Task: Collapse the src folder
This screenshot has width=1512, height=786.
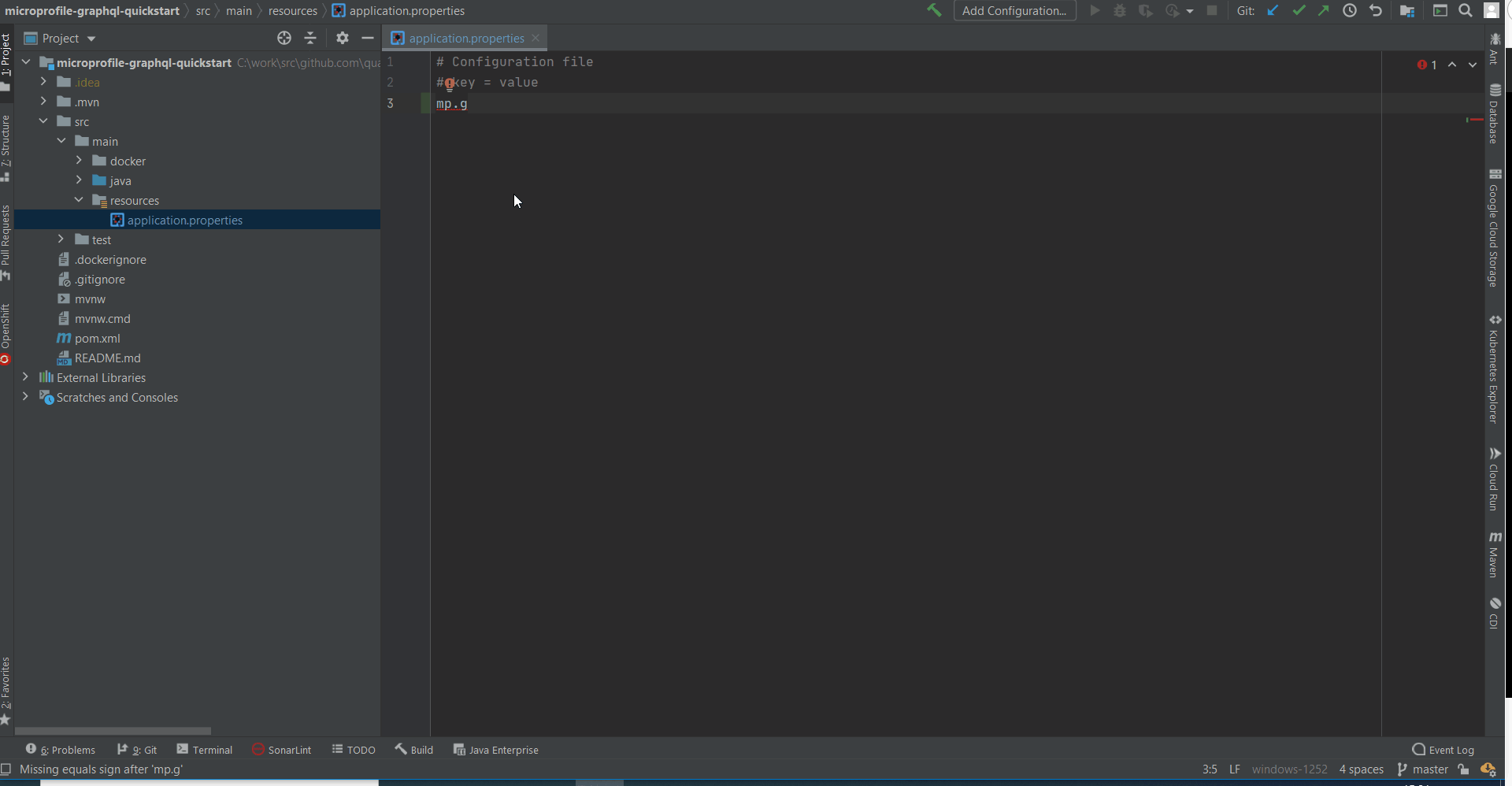Action: [43, 120]
